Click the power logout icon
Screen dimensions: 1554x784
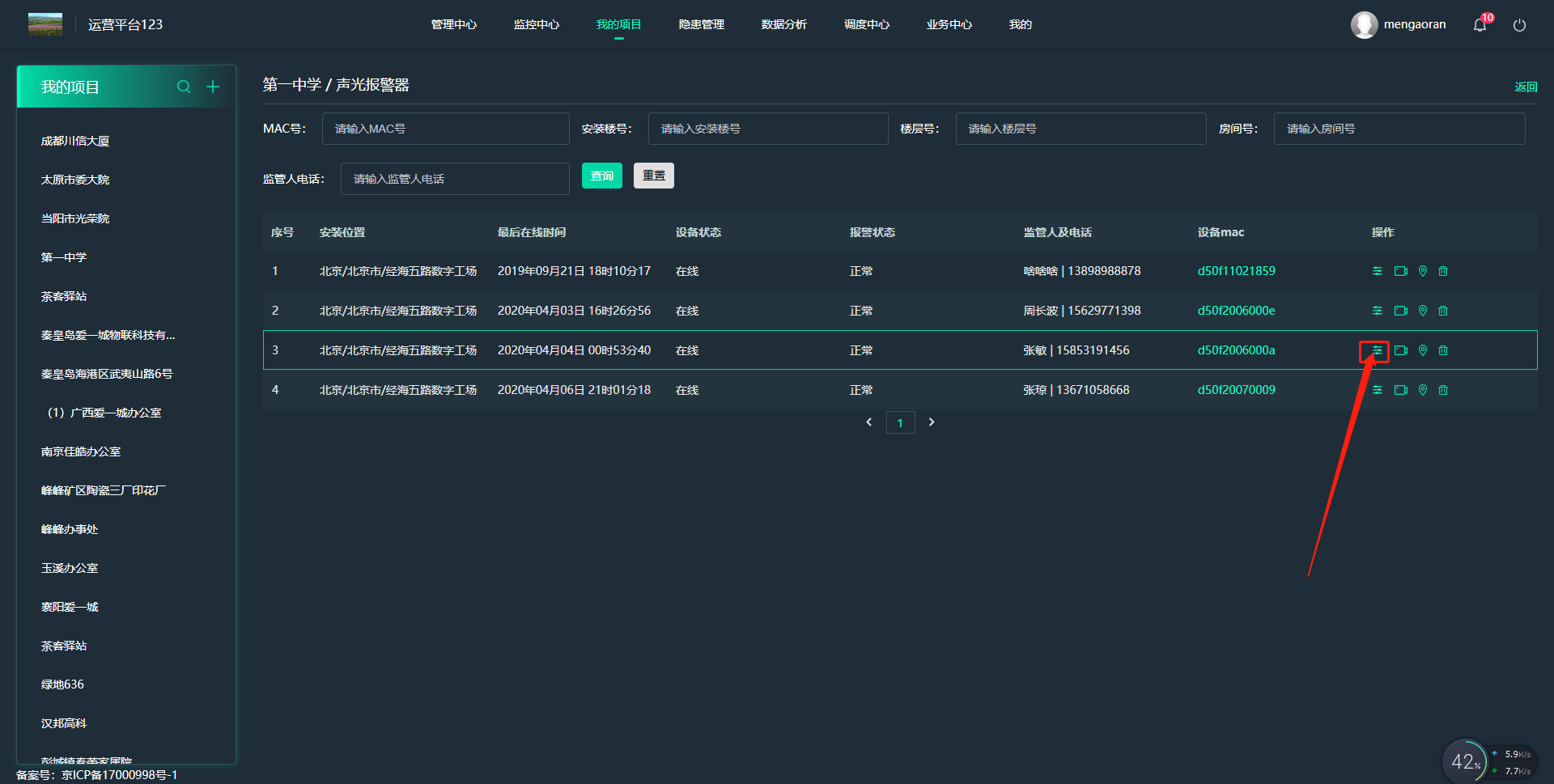(1519, 25)
